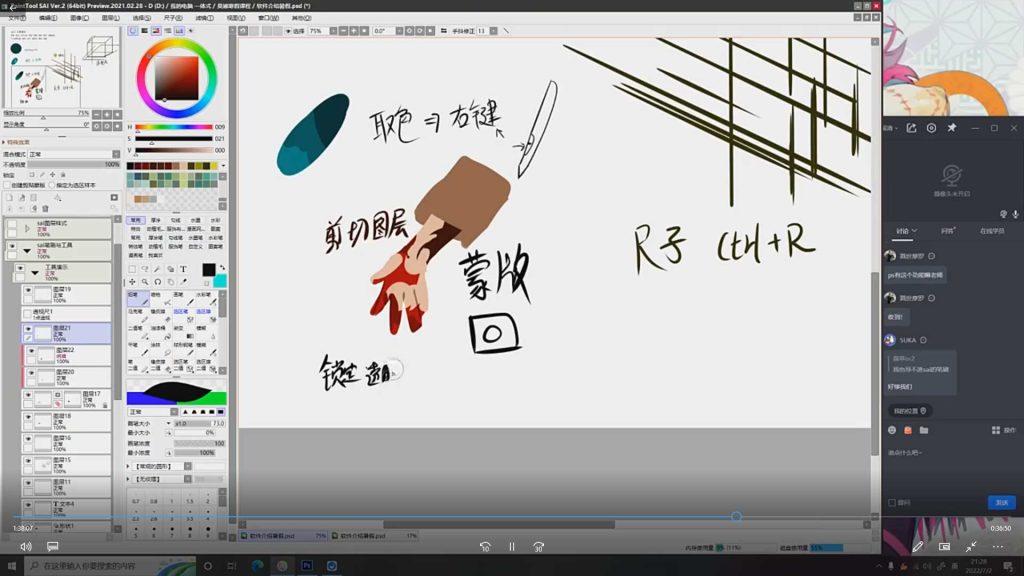Select the Lasso selection tool
Screen dimensions: 1024x576
(145, 268)
